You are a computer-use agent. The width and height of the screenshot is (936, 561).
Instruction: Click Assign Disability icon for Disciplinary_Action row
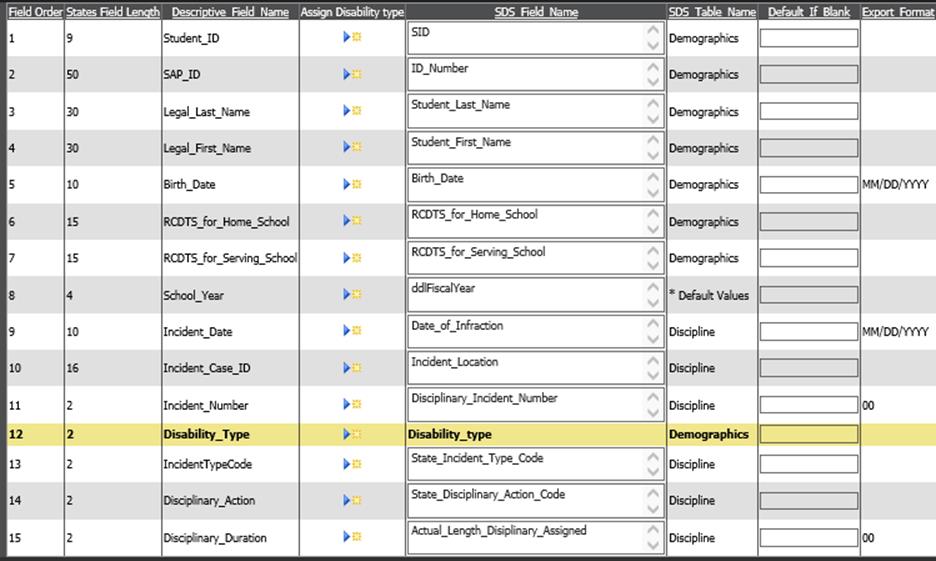tap(352, 500)
